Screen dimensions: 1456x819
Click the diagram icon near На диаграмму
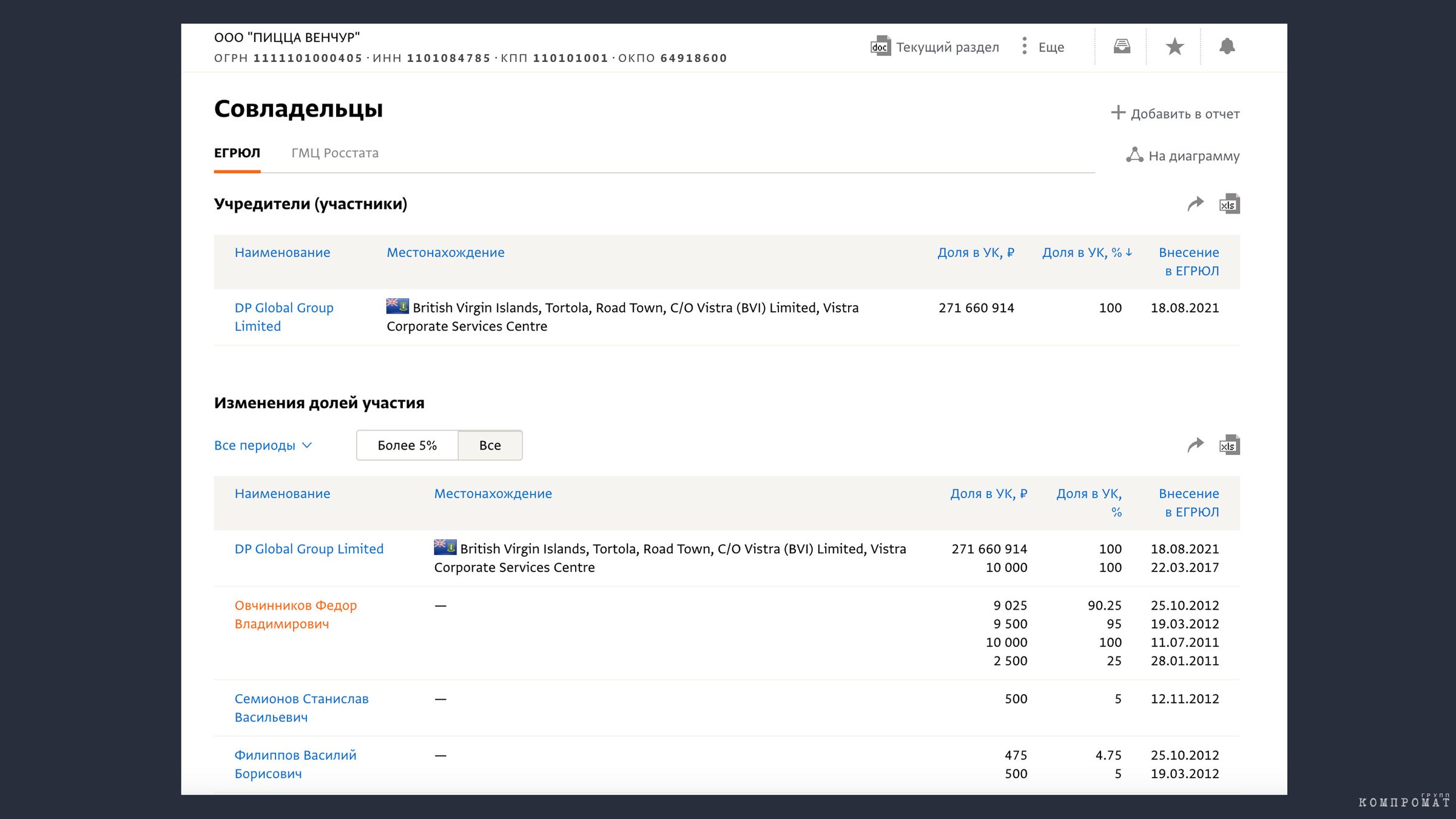[1134, 155]
